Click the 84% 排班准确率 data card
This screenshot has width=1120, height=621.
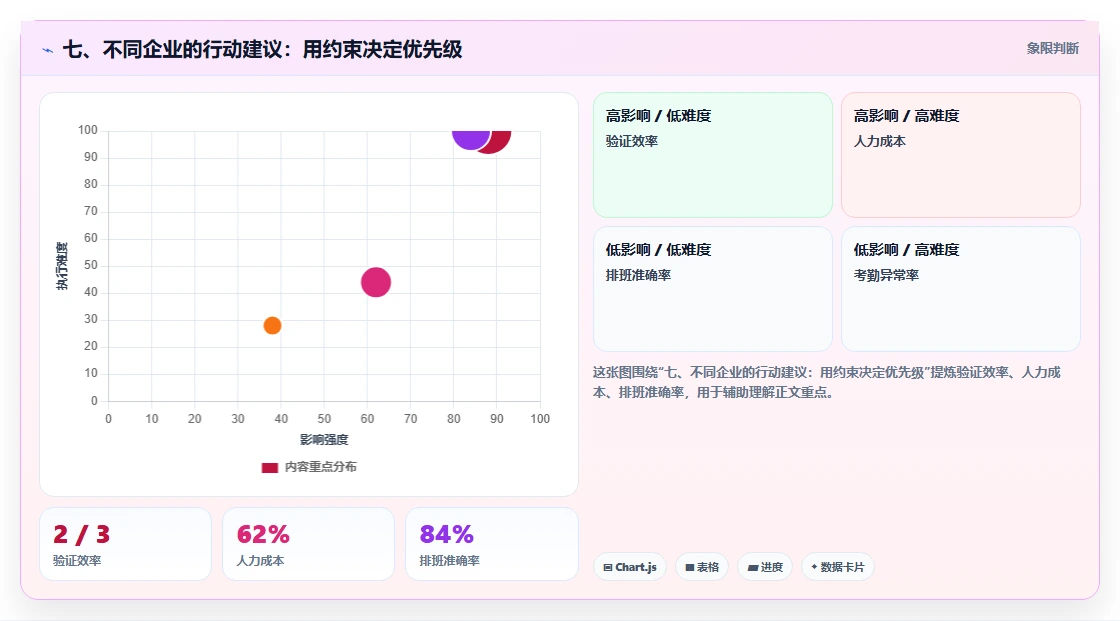pos(491,544)
